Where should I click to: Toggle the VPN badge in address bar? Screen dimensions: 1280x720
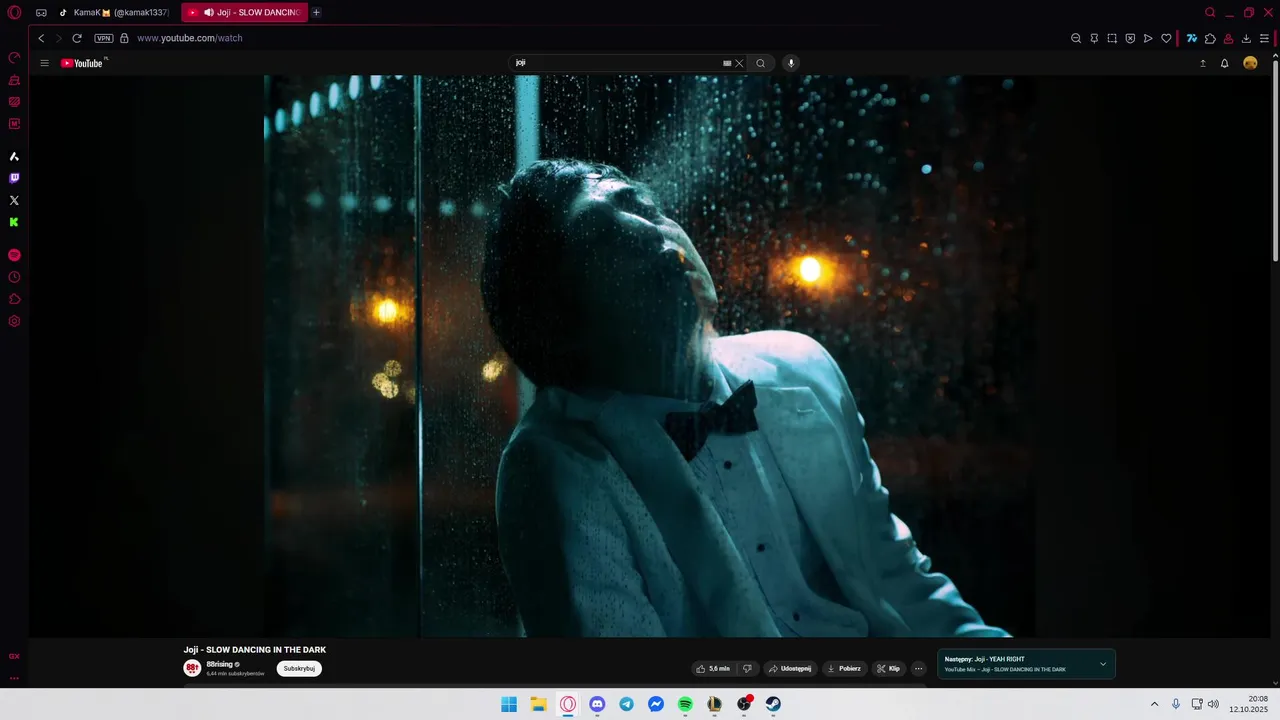pos(104,38)
